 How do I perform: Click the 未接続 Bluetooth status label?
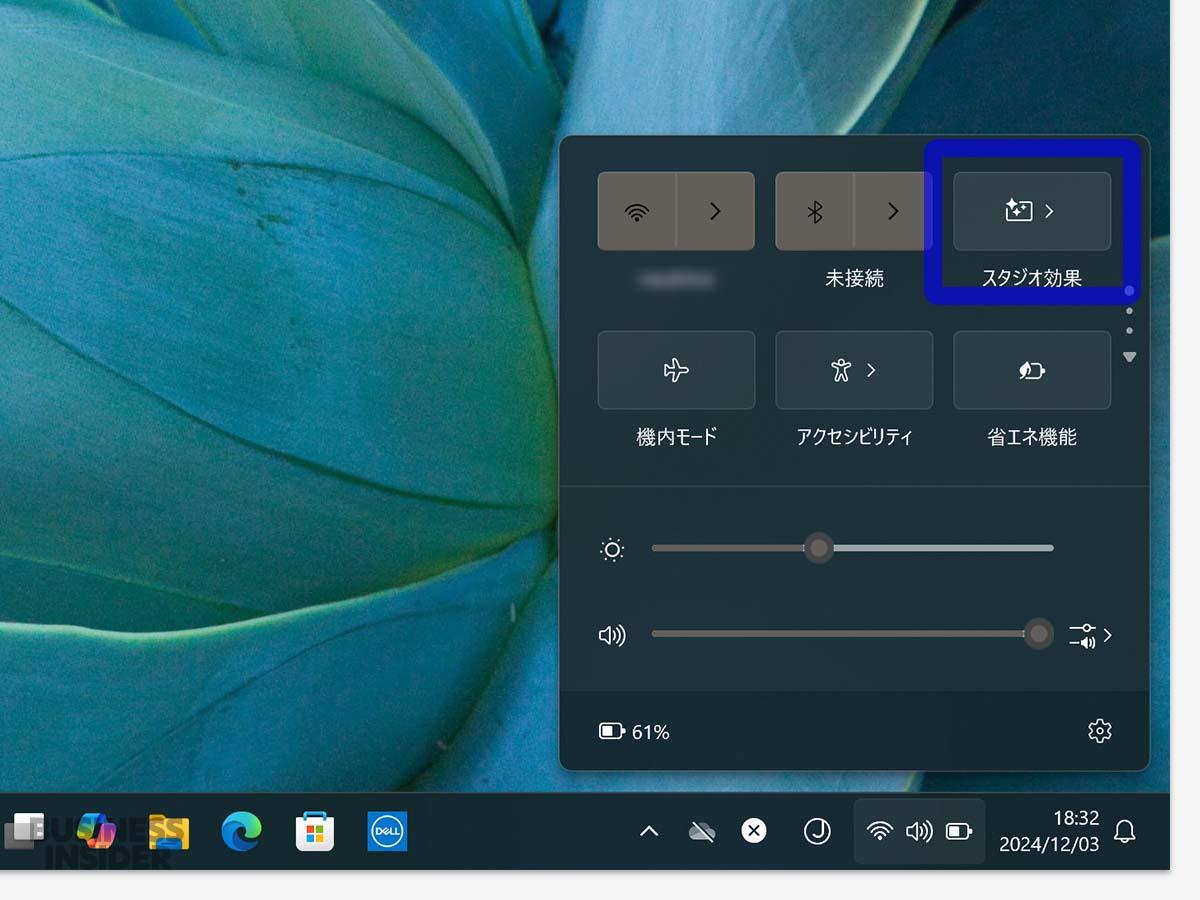[854, 279]
